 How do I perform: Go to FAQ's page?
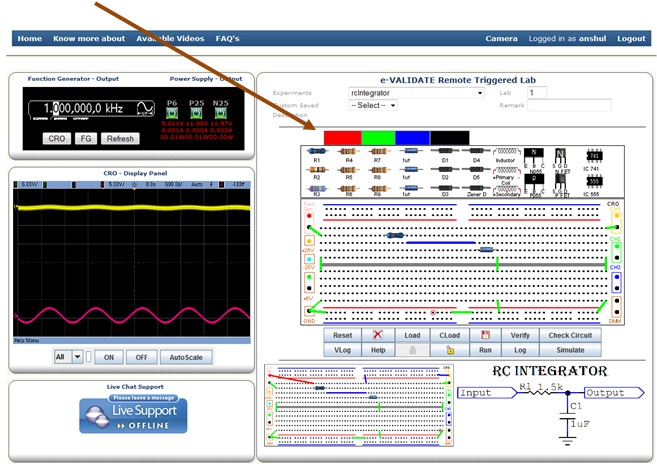(226, 38)
